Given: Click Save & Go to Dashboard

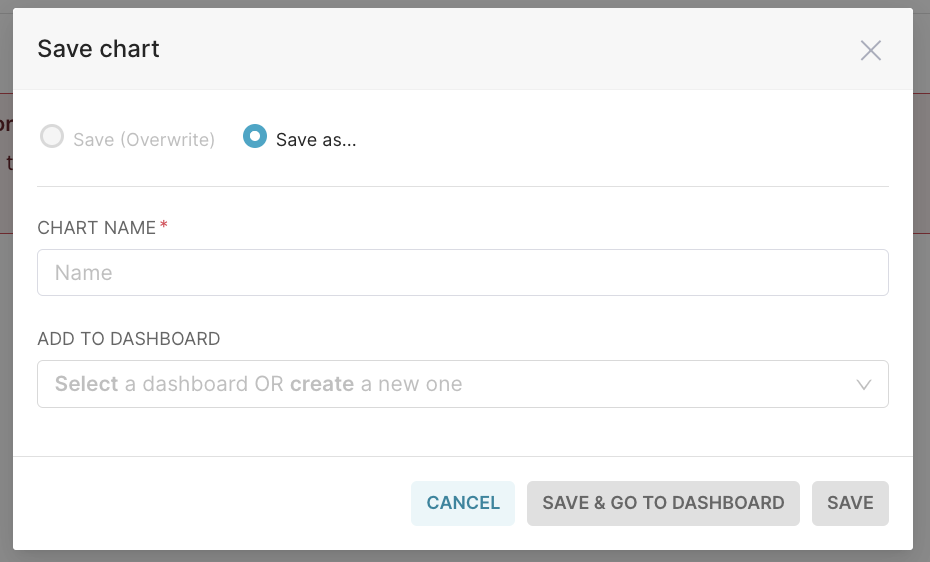Looking at the screenshot, I should [663, 503].
